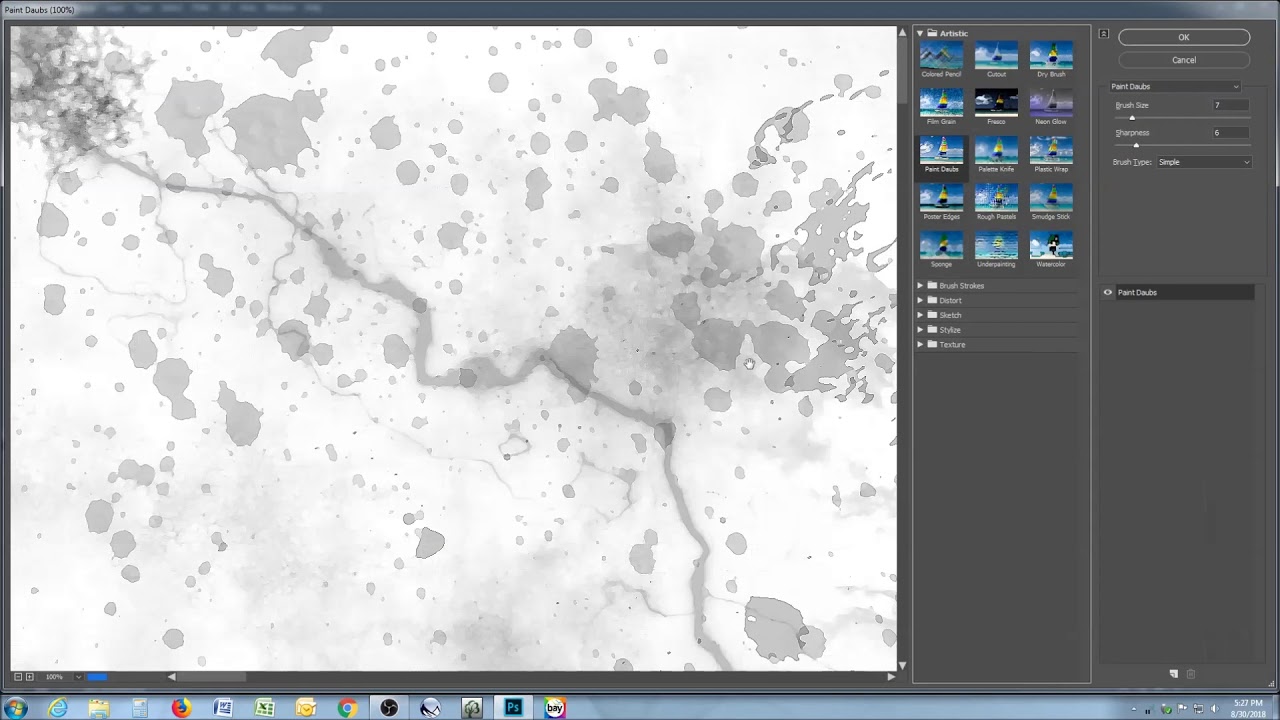This screenshot has width=1280, height=720.
Task: Open Google Chrome from the taskbar
Action: (347, 708)
